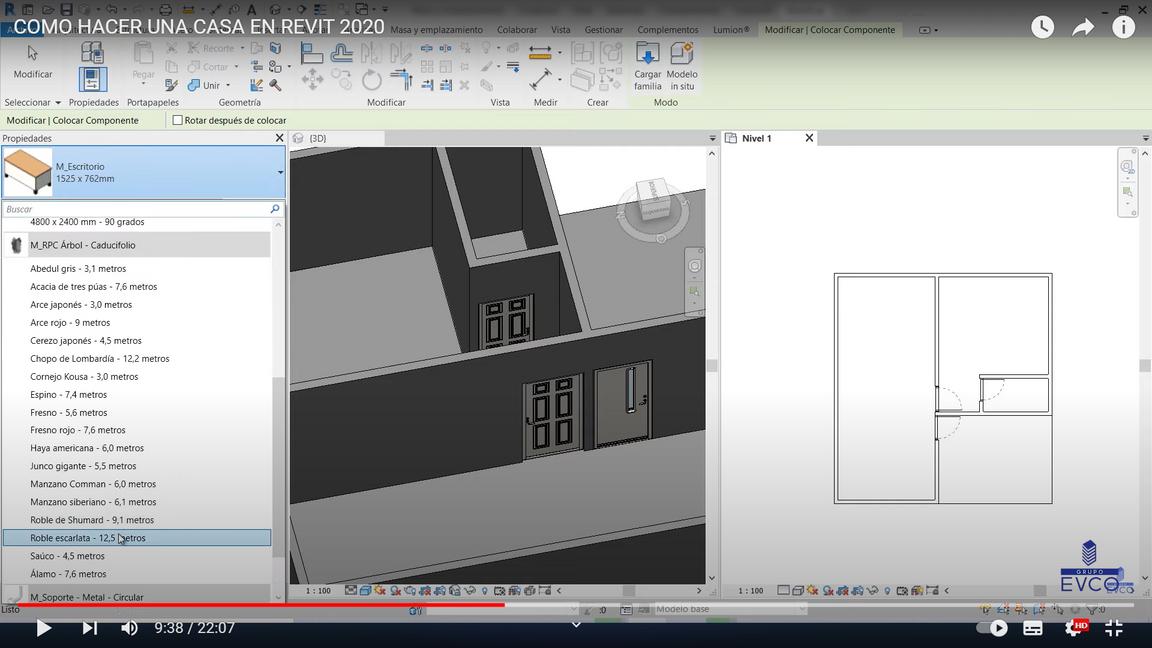The width and height of the screenshot is (1152, 648).
Task: Open the YouTube settings gear
Action: pyautogui.click(x=1074, y=628)
